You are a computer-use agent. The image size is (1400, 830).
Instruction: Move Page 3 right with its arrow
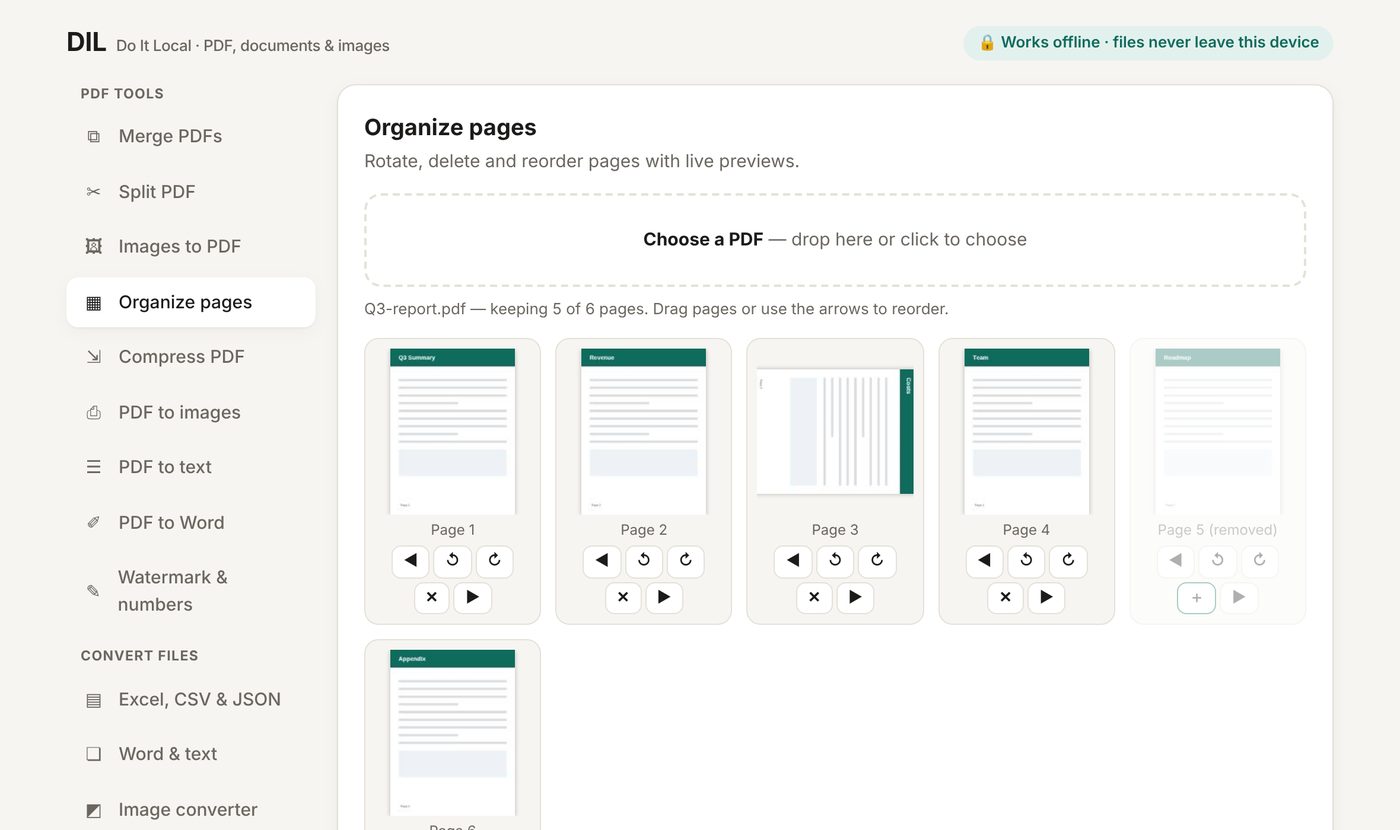pos(855,598)
